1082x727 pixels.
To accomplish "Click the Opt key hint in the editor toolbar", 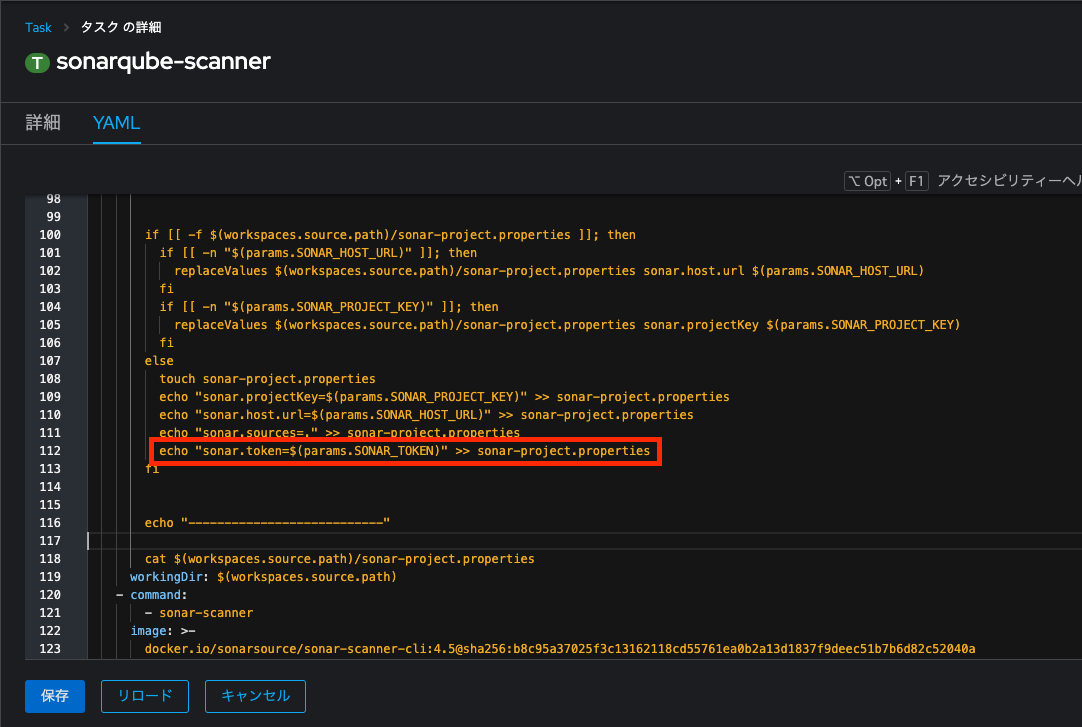I will [867, 181].
